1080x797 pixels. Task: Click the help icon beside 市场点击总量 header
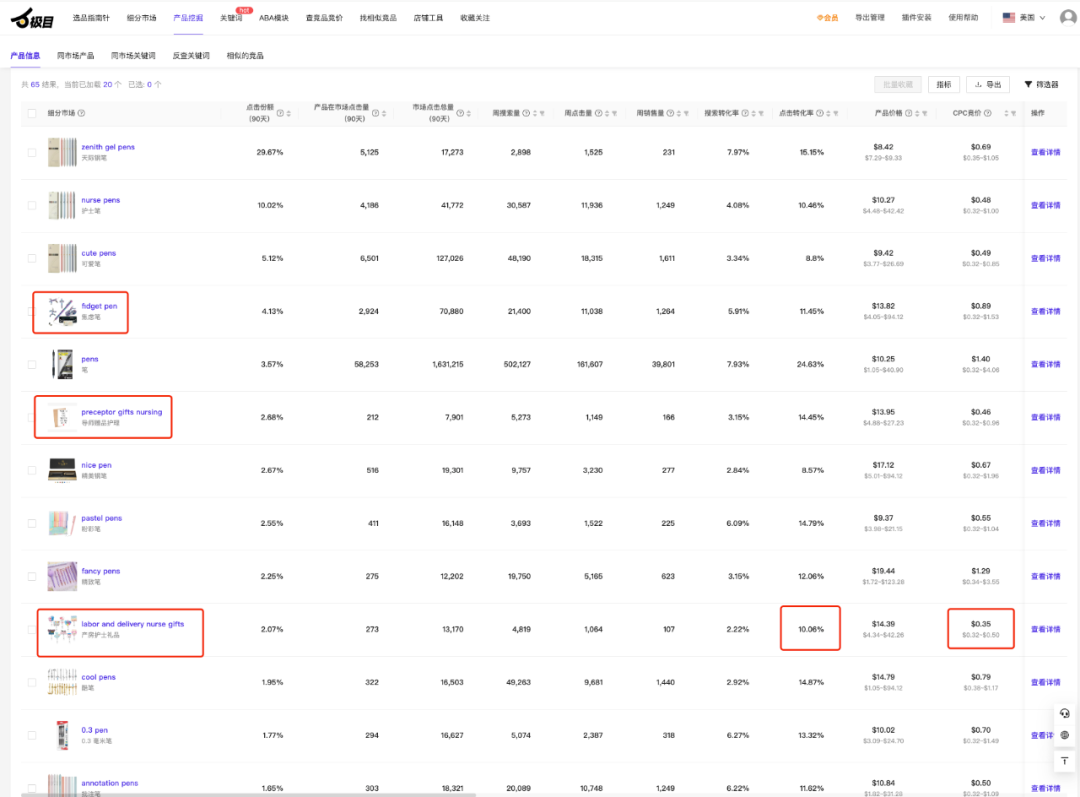(460, 113)
